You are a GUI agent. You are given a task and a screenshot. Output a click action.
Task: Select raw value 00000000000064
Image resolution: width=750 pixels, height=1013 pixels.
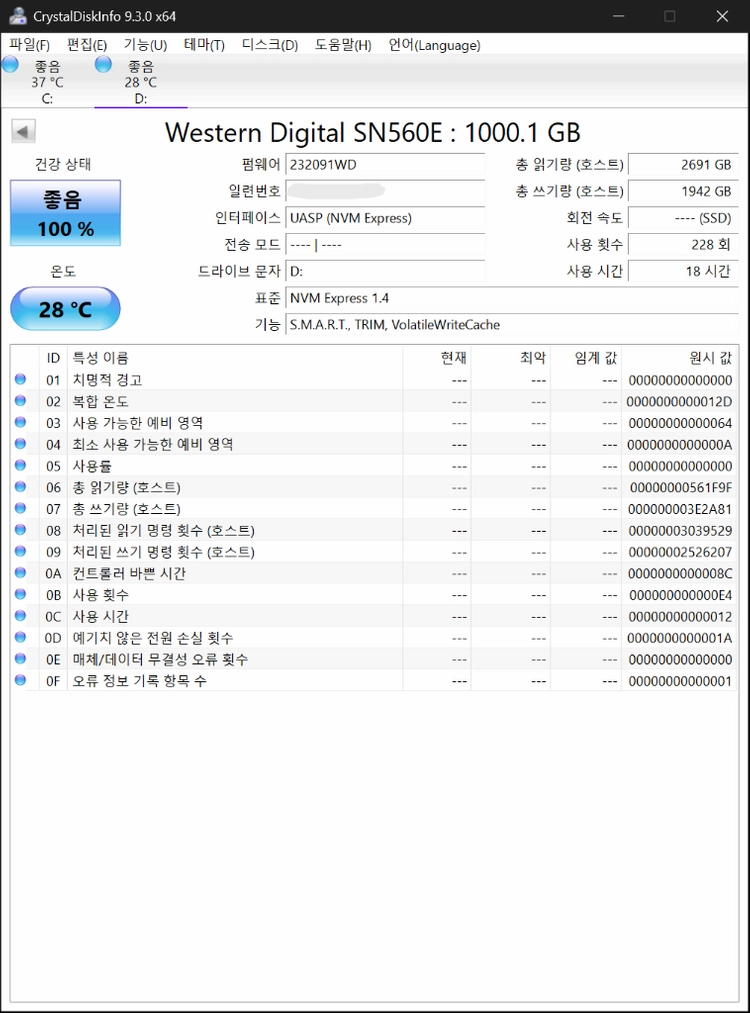(680, 423)
